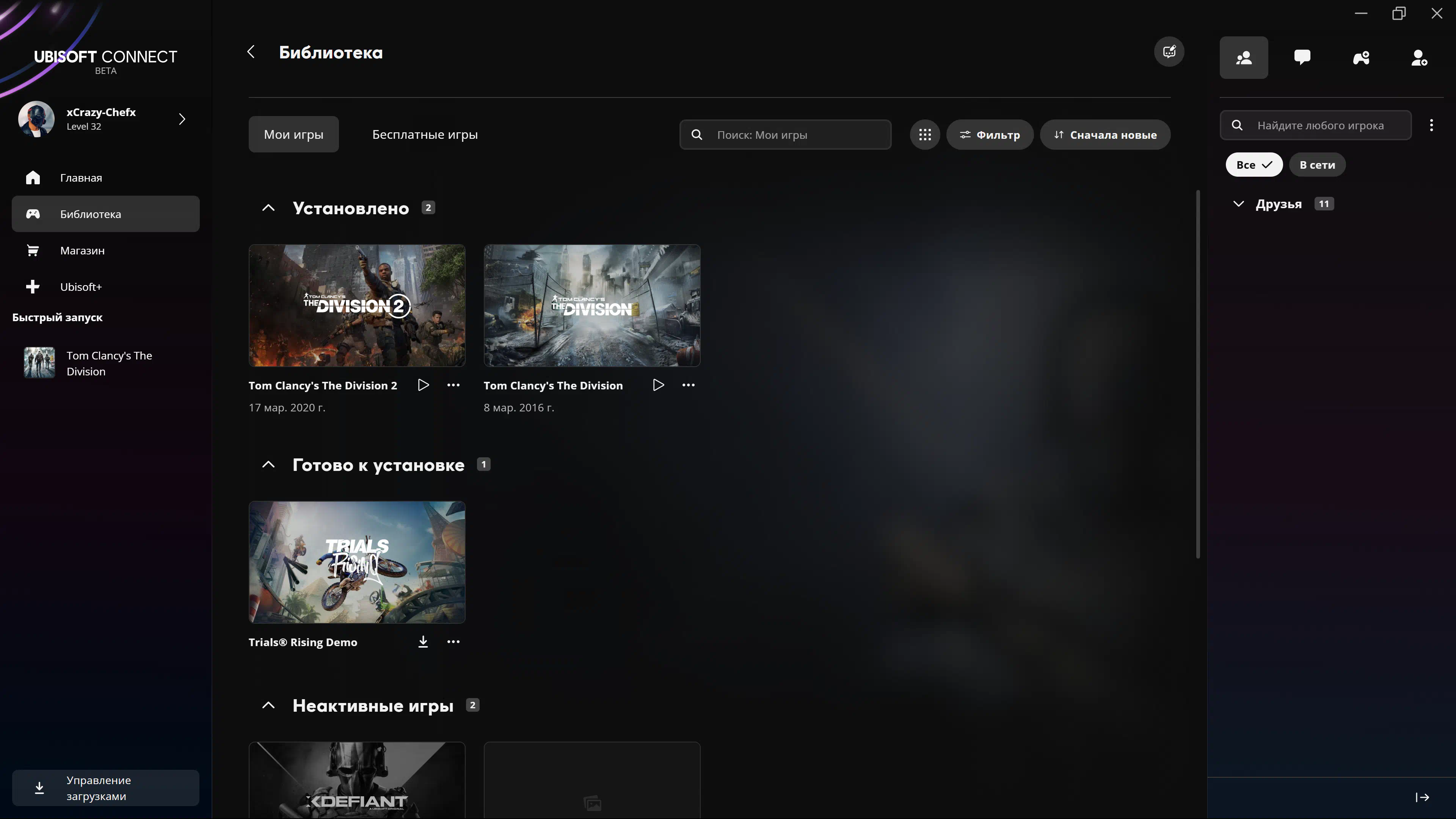Switch library to grid view icon
Image resolution: width=1456 pixels, height=819 pixels.
pyautogui.click(x=925, y=135)
